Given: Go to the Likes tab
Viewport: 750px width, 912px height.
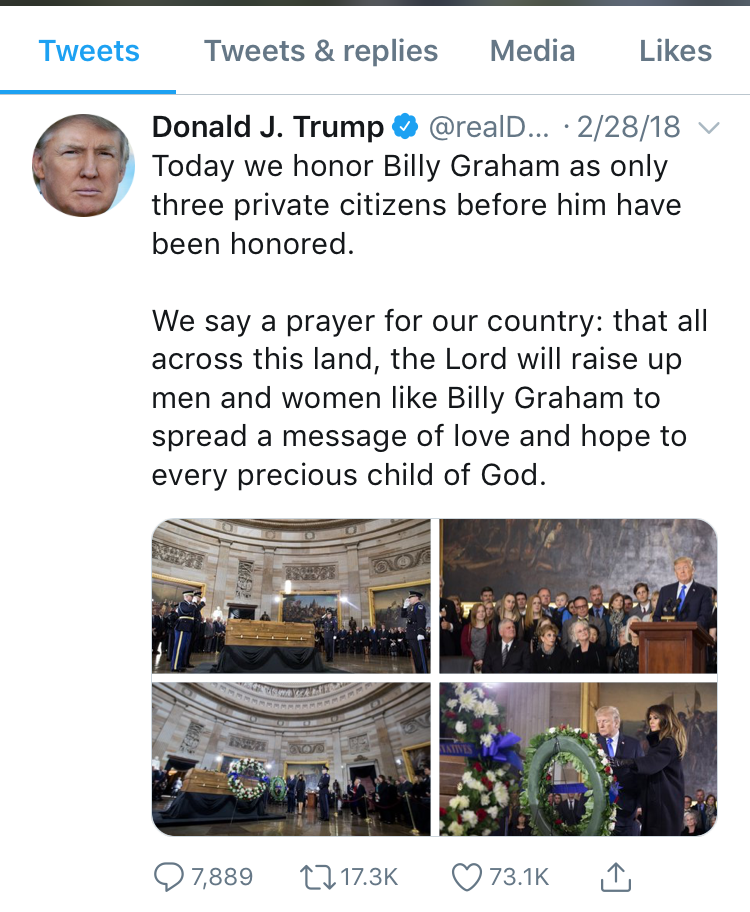Looking at the screenshot, I should pyautogui.click(x=676, y=51).
